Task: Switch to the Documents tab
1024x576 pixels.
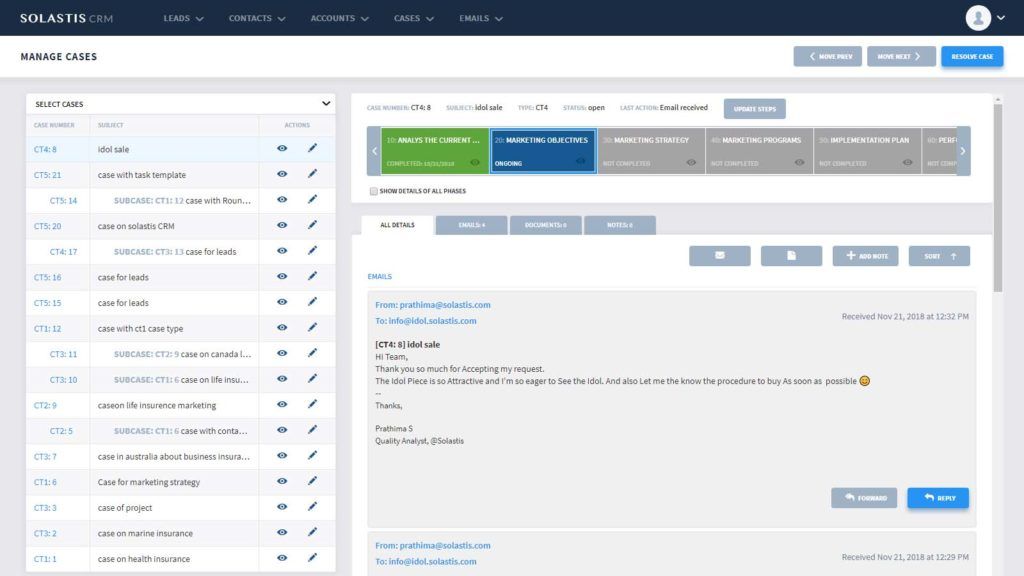Action: point(545,225)
